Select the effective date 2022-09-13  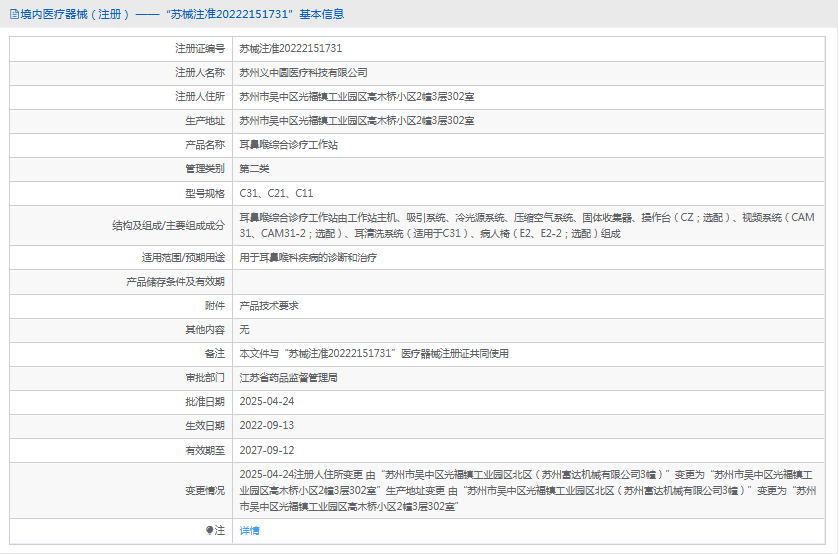(266, 426)
